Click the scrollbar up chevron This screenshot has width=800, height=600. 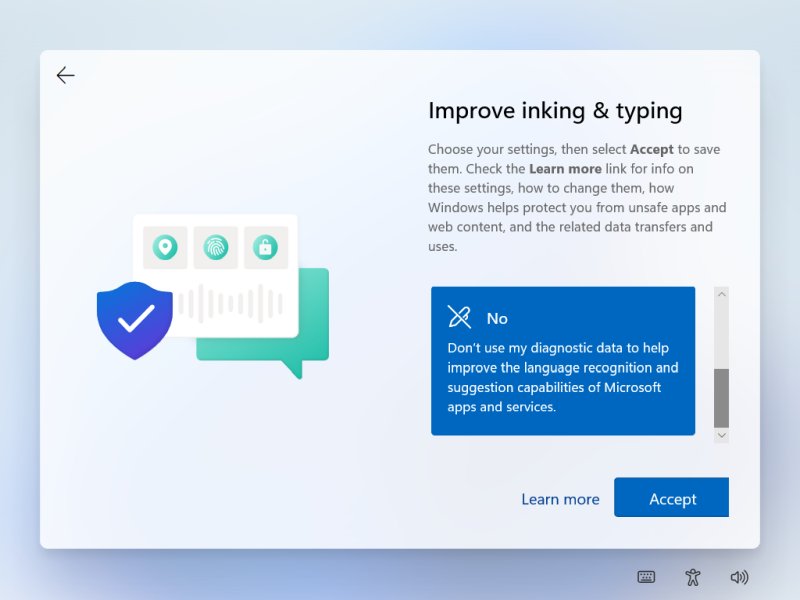722,293
